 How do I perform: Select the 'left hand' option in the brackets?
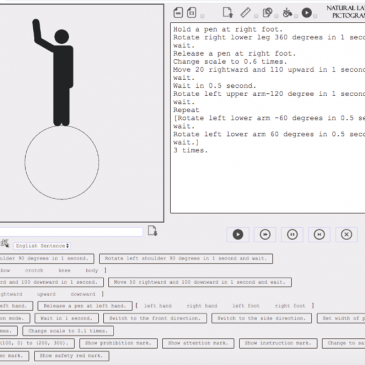[158, 306]
